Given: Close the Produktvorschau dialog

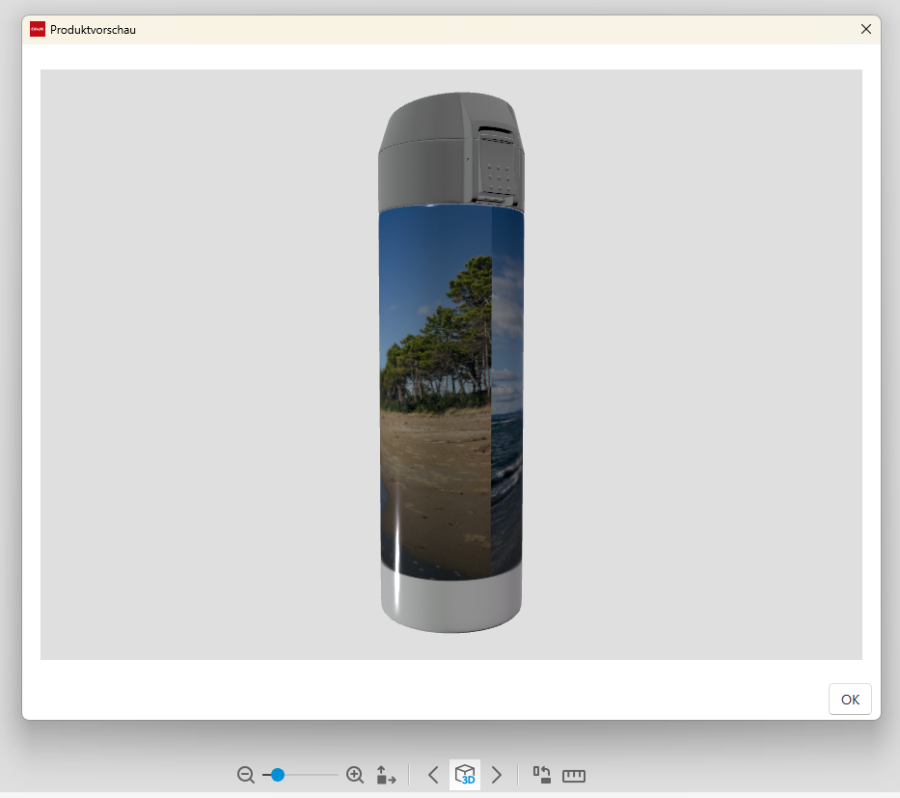Looking at the screenshot, I should (866, 29).
